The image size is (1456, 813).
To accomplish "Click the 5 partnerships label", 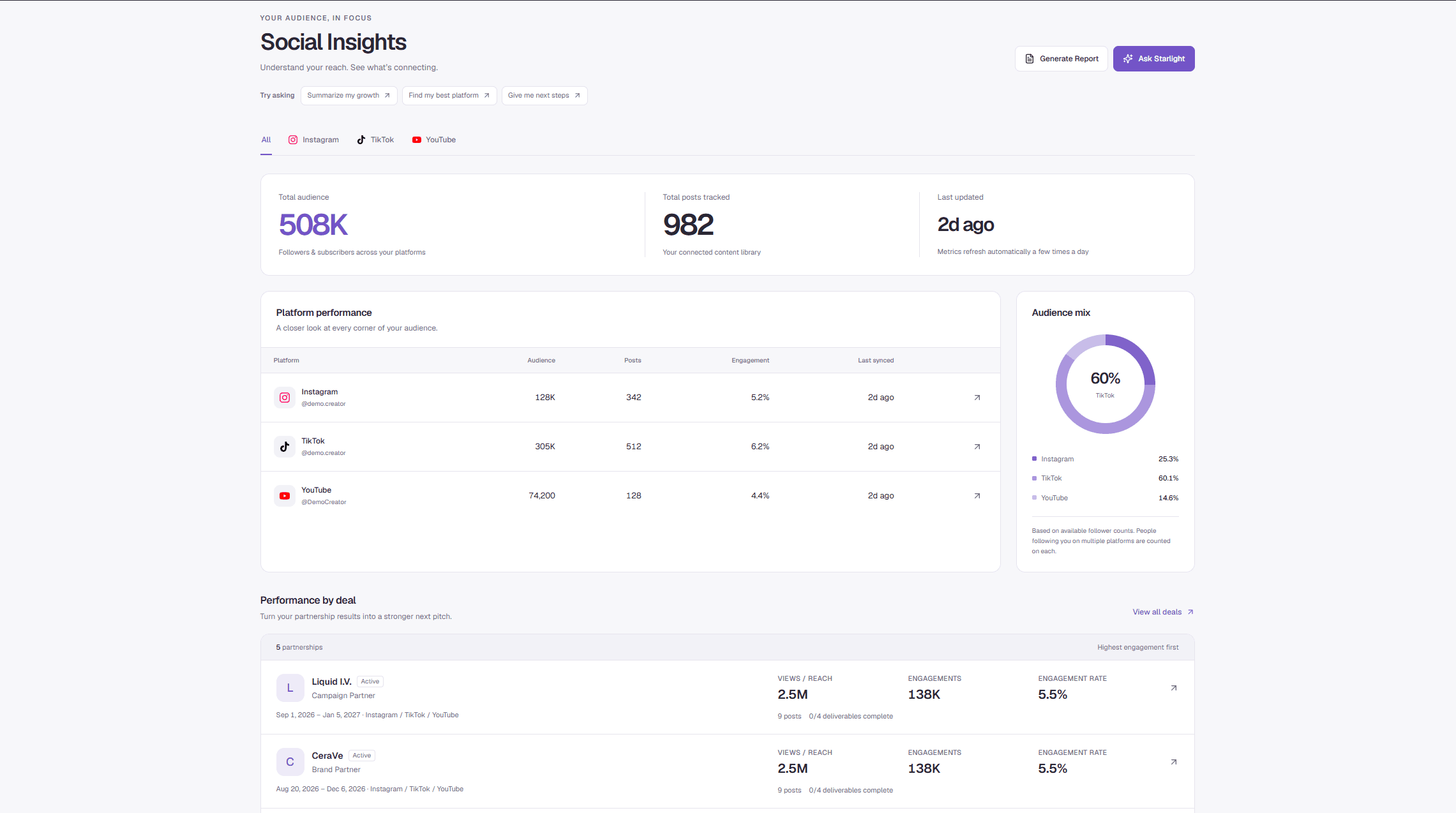I will point(299,647).
